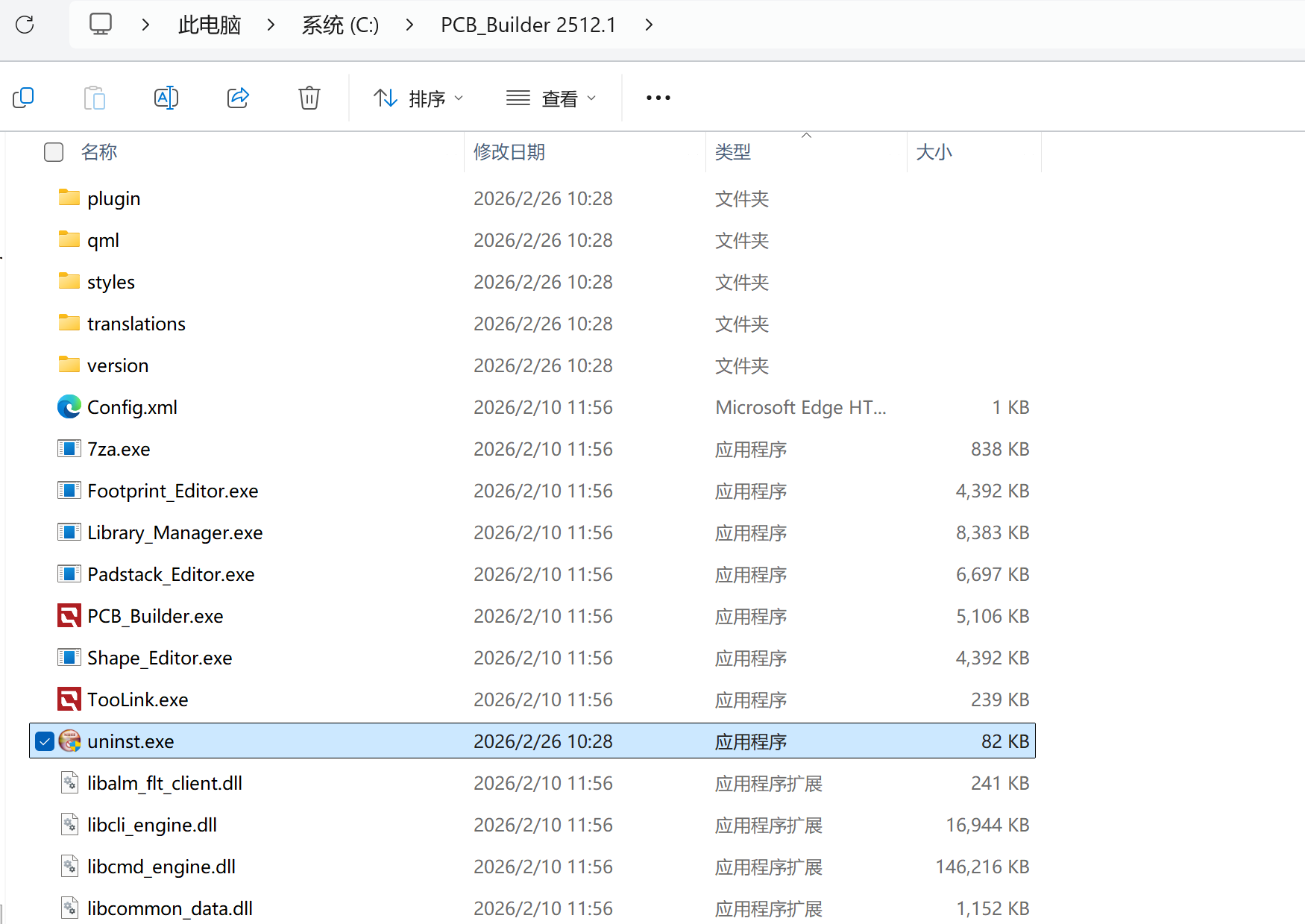
Task: Open the more options ellipsis menu
Action: (658, 98)
